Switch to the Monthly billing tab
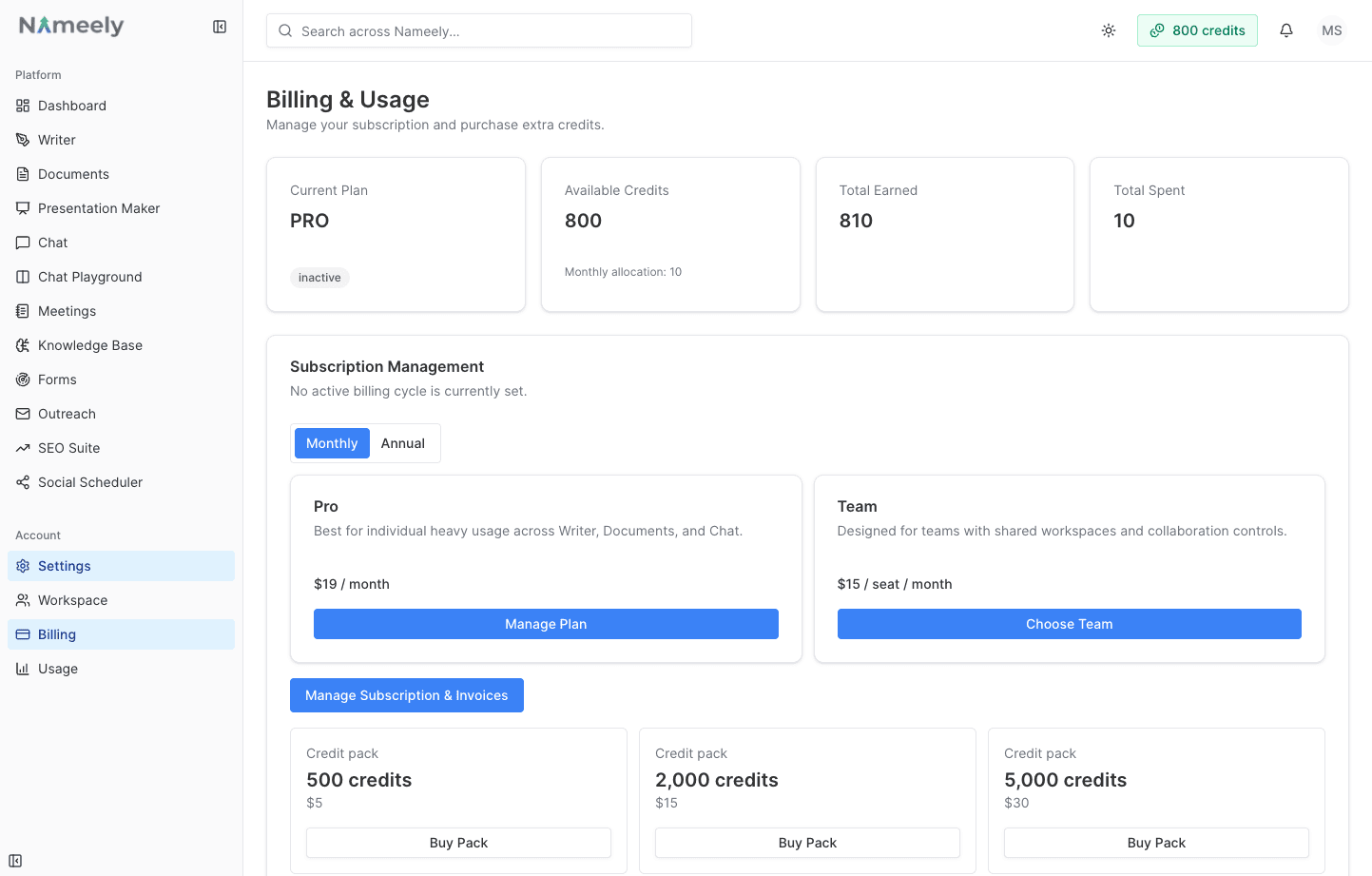 (332, 442)
